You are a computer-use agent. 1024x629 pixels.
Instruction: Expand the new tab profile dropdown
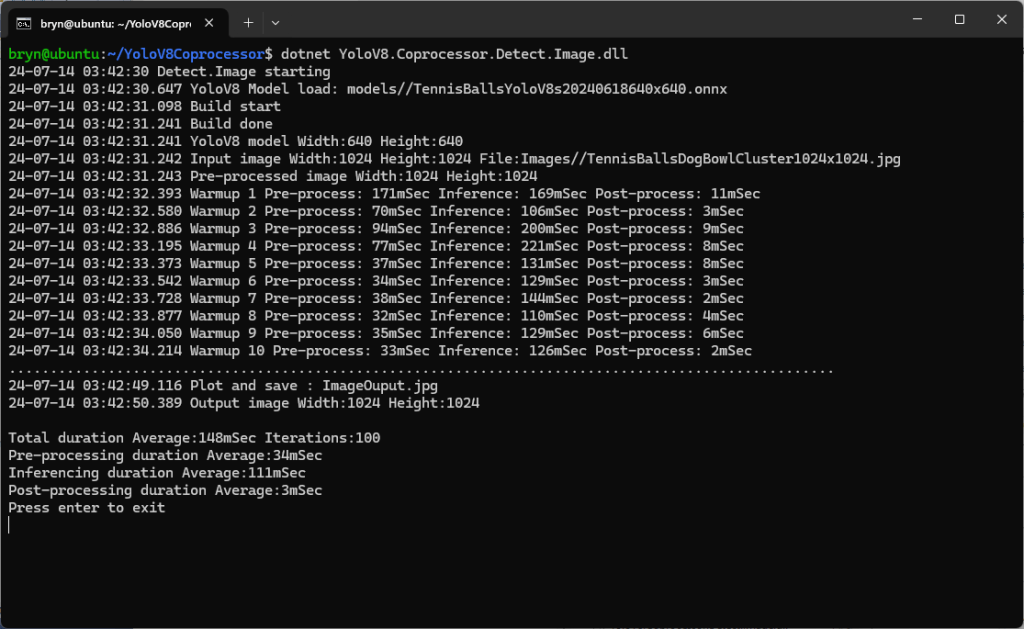coord(276,21)
